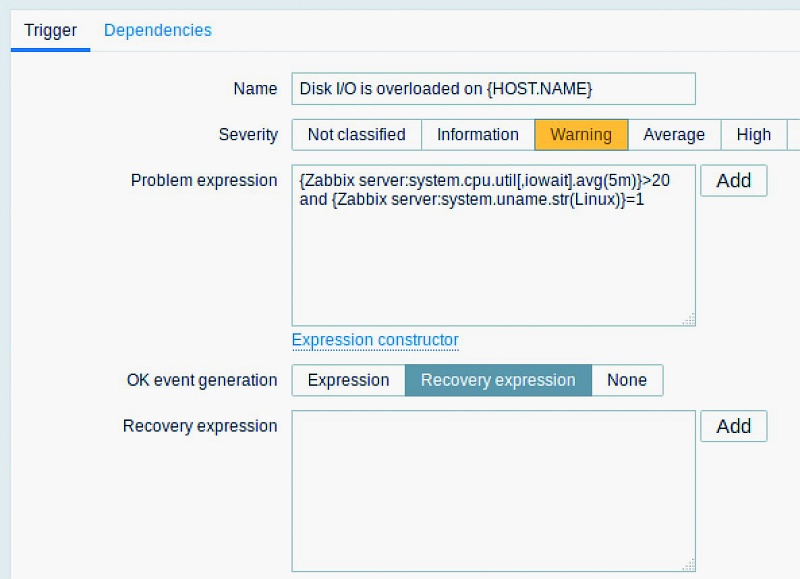The height and width of the screenshot is (579, 800).
Task: Set OK event generation to None
Action: [627, 380]
